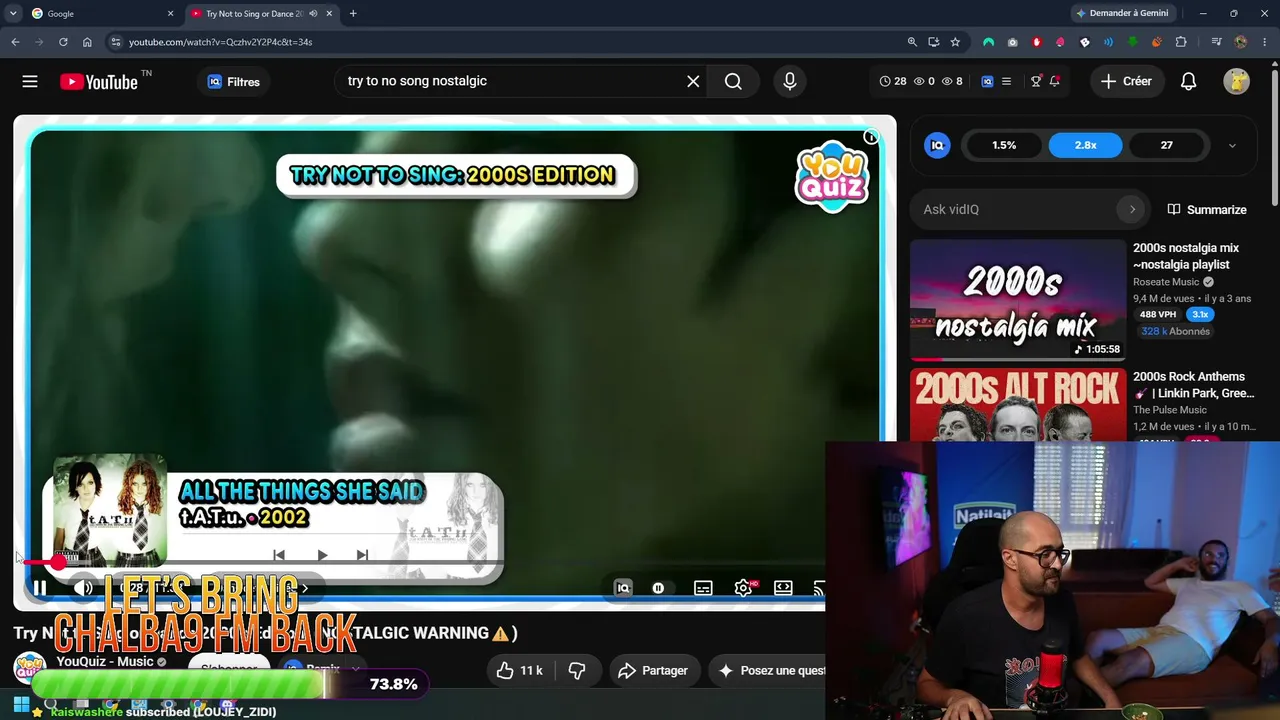
Task: Install app icon in address bar
Action: coord(934,42)
